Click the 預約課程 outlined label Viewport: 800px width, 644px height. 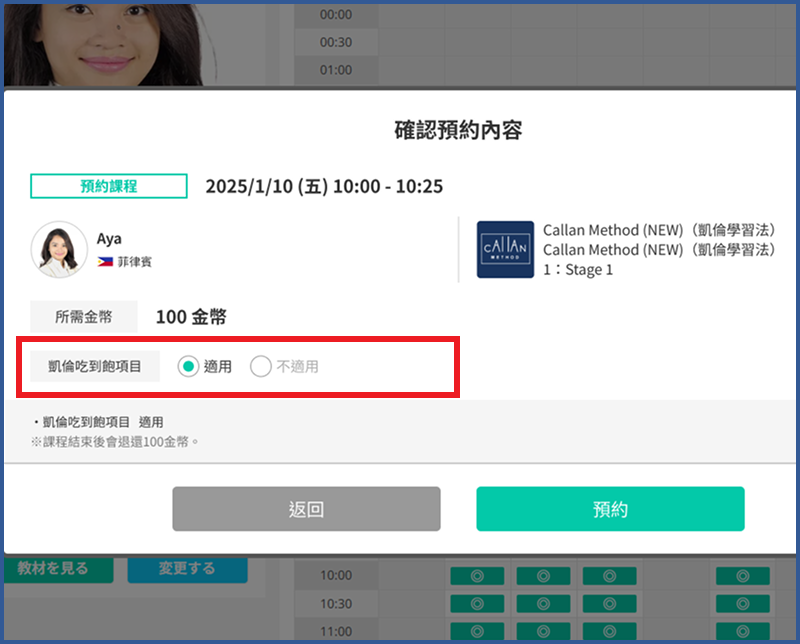[x=109, y=186]
